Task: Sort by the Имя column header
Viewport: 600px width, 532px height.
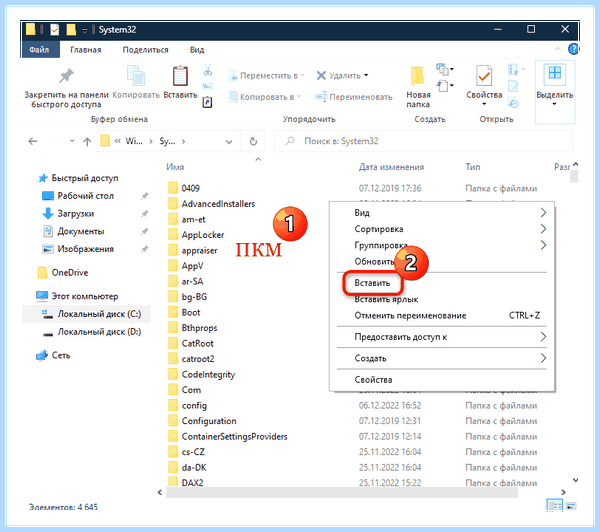Action: pos(175,167)
